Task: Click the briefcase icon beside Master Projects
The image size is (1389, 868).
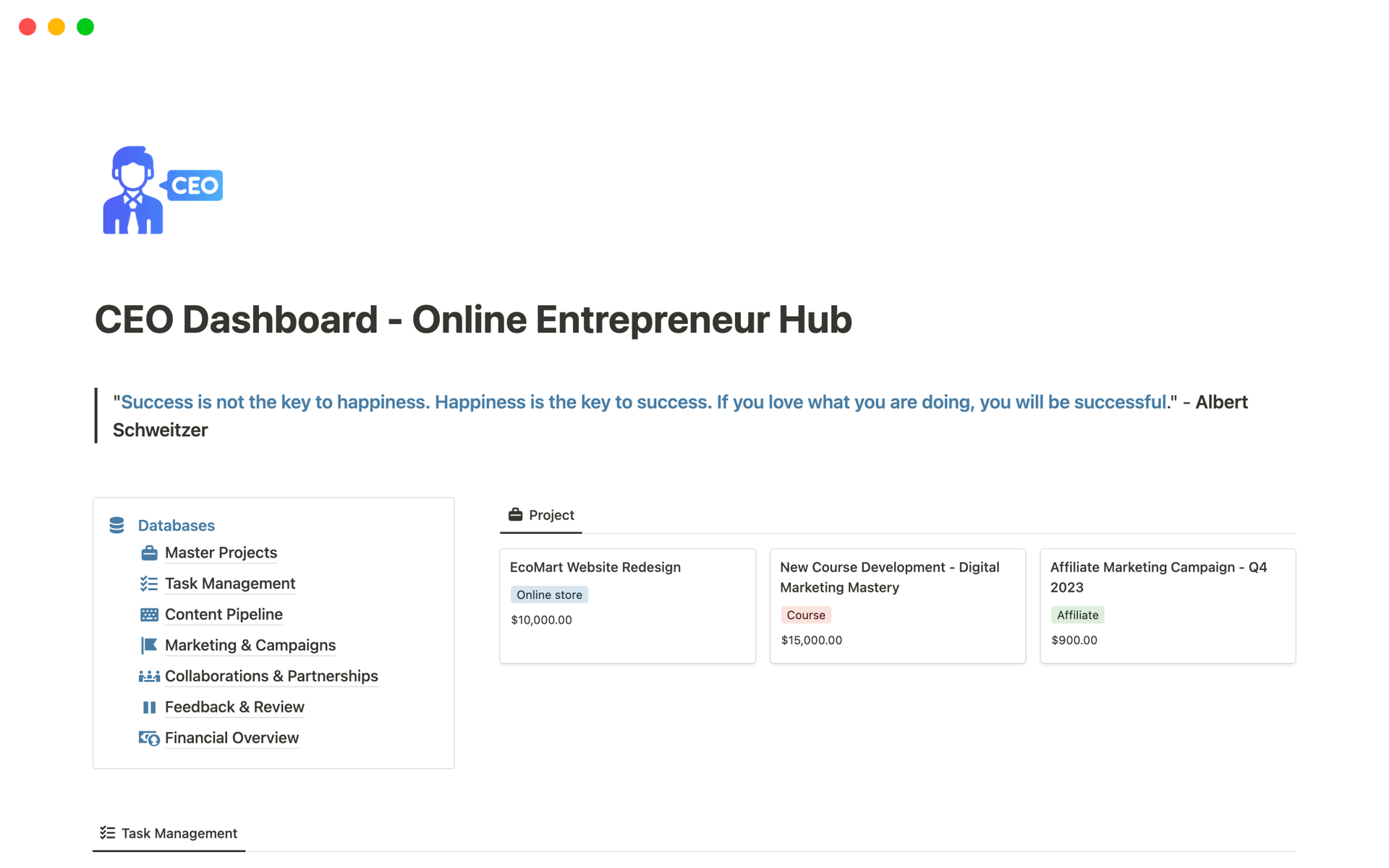Action: [x=149, y=552]
